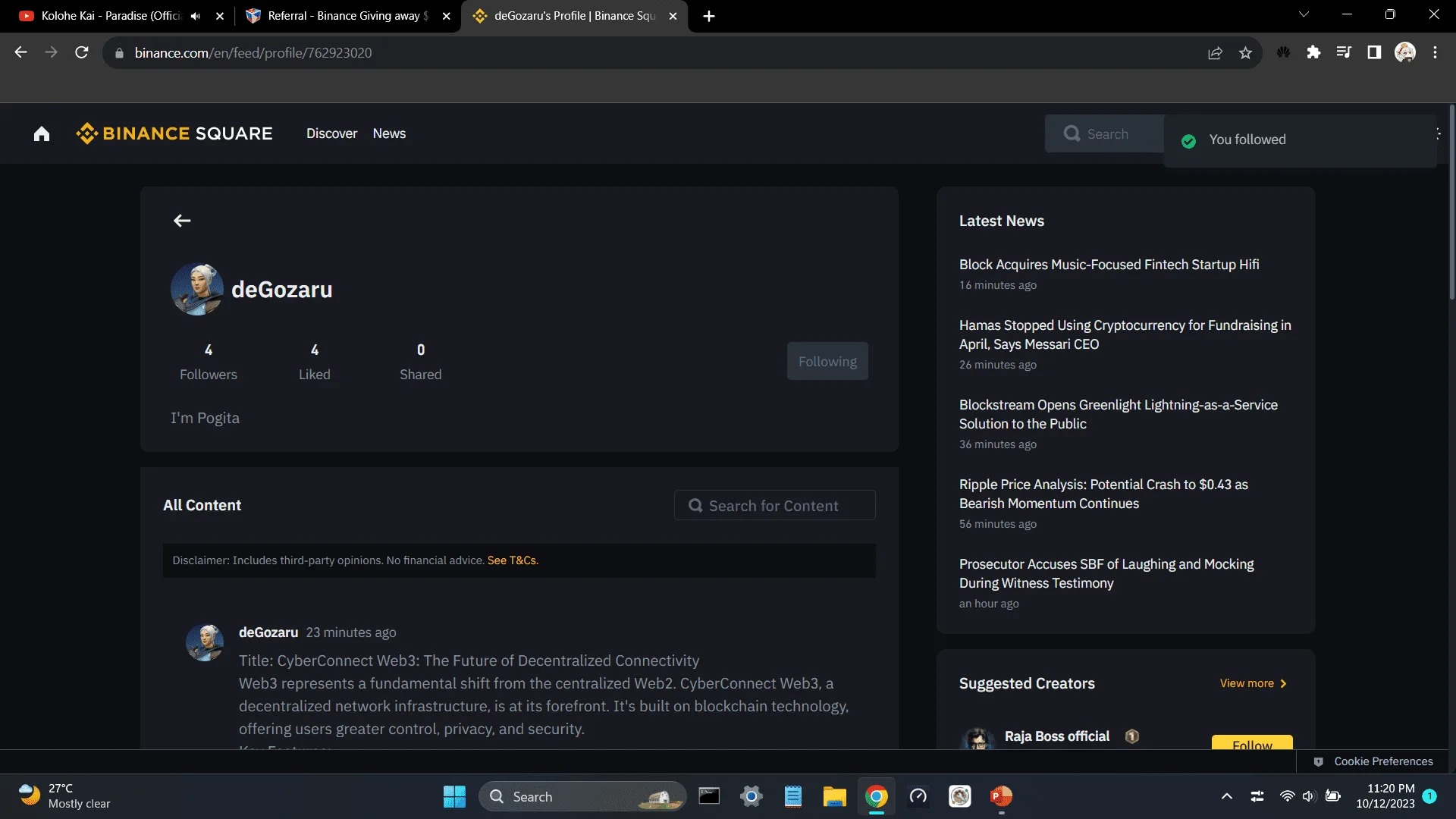
Task: Open the media controls icon in Chrome toolbar
Action: [x=1344, y=52]
